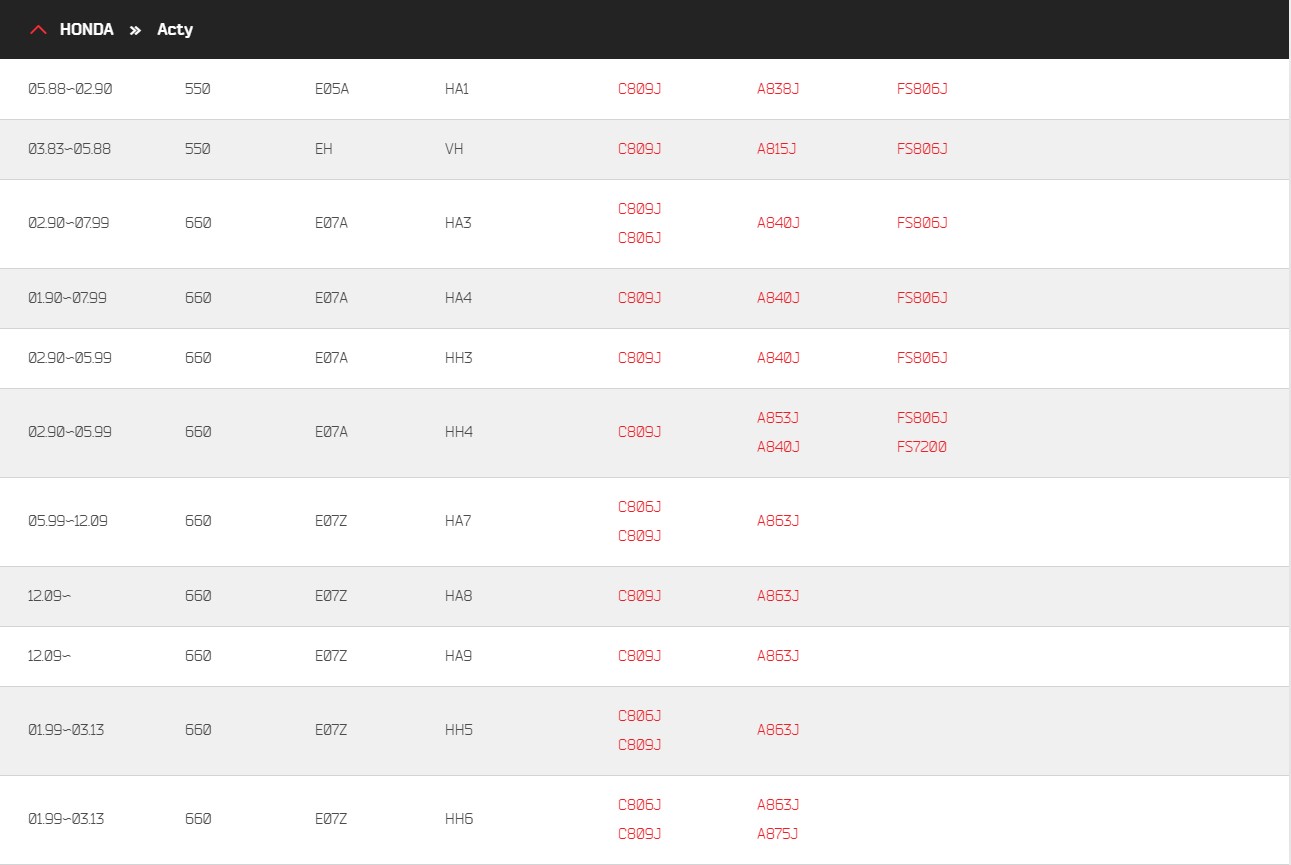Viewport: 1291px width, 865px height.
Task: Open the FS7200 part link
Action: 922,447
